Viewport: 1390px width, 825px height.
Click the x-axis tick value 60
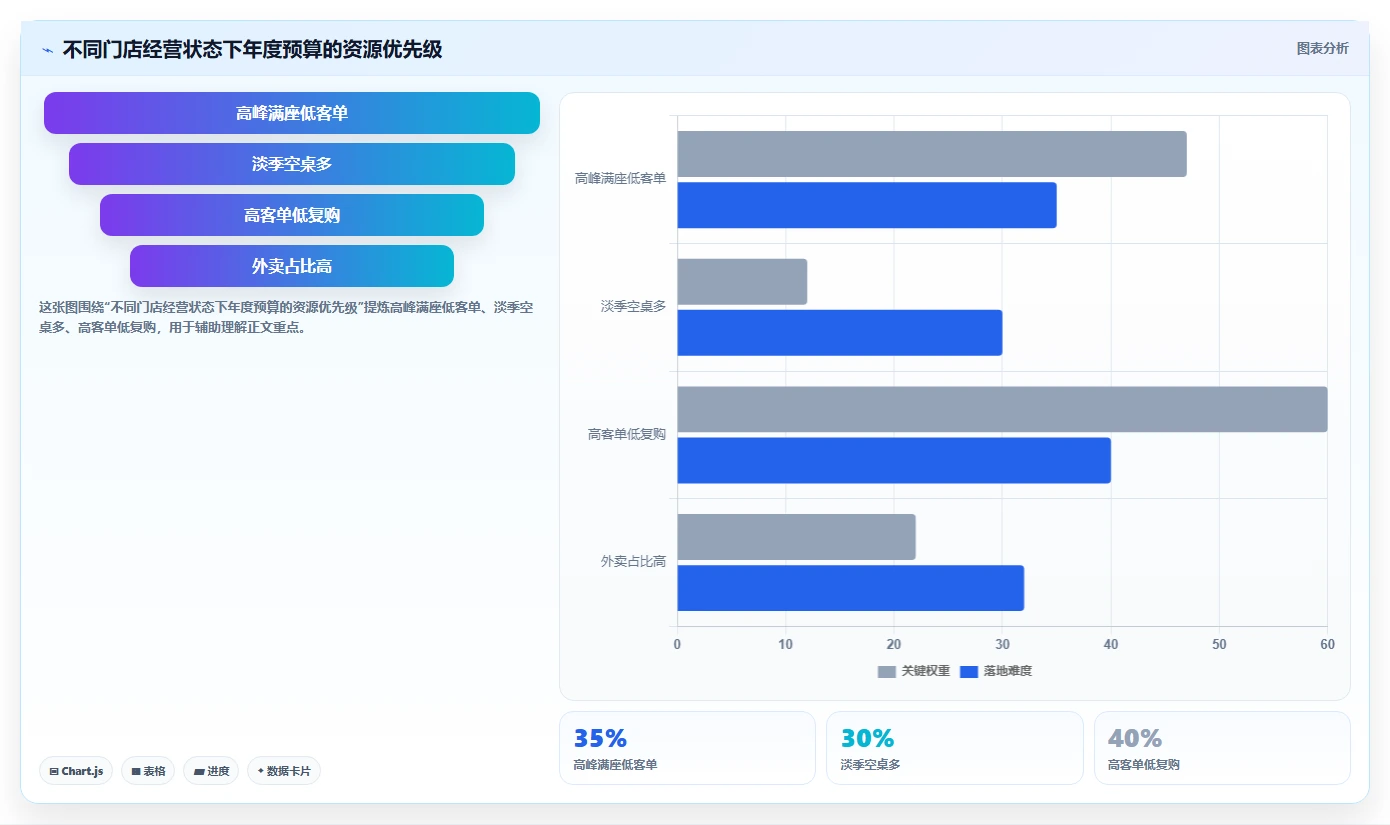tap(1327, 645)
